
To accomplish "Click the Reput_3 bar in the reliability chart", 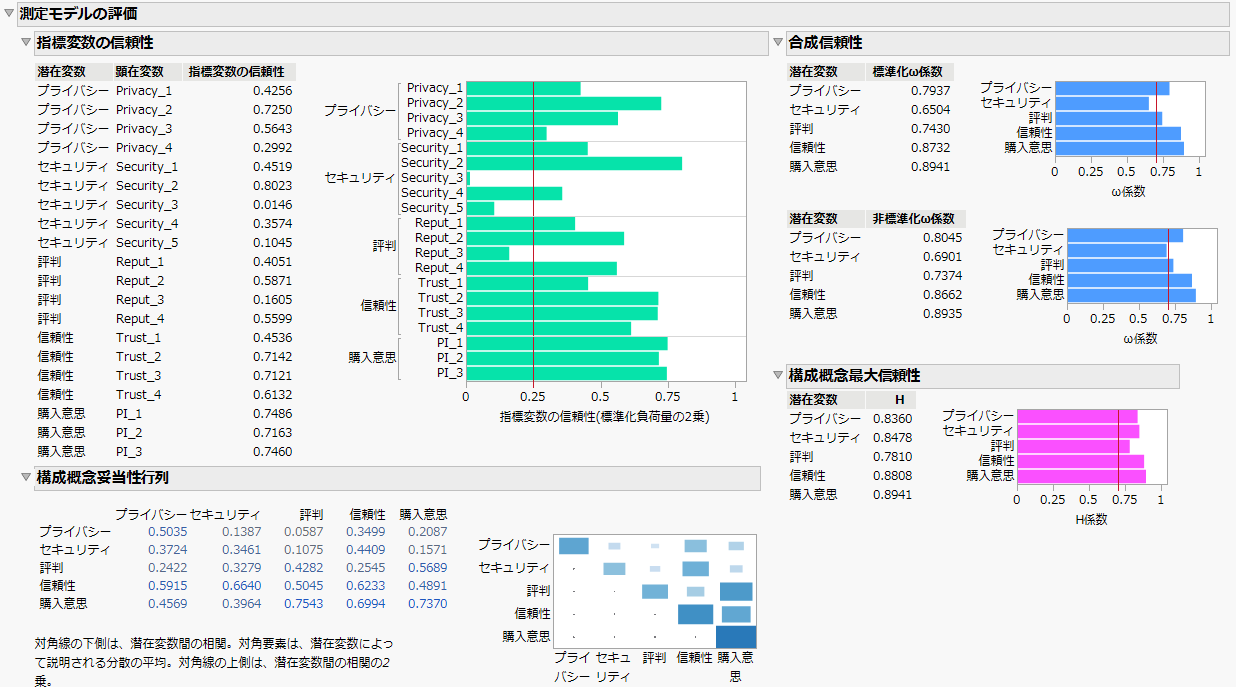I will [x=488, y=253].
